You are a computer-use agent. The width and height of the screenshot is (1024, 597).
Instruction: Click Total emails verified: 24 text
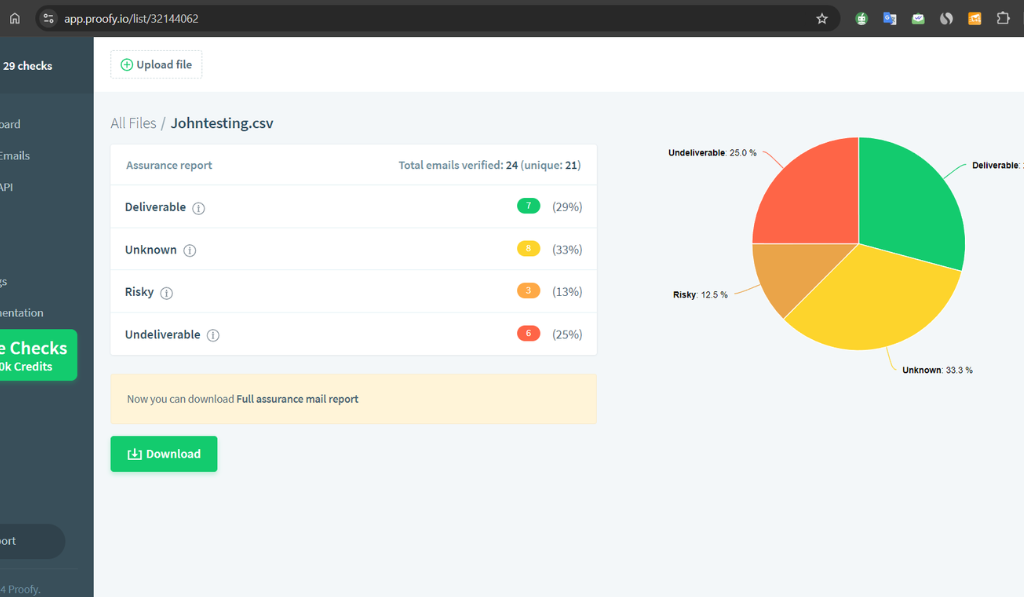[x=458, y=165]
